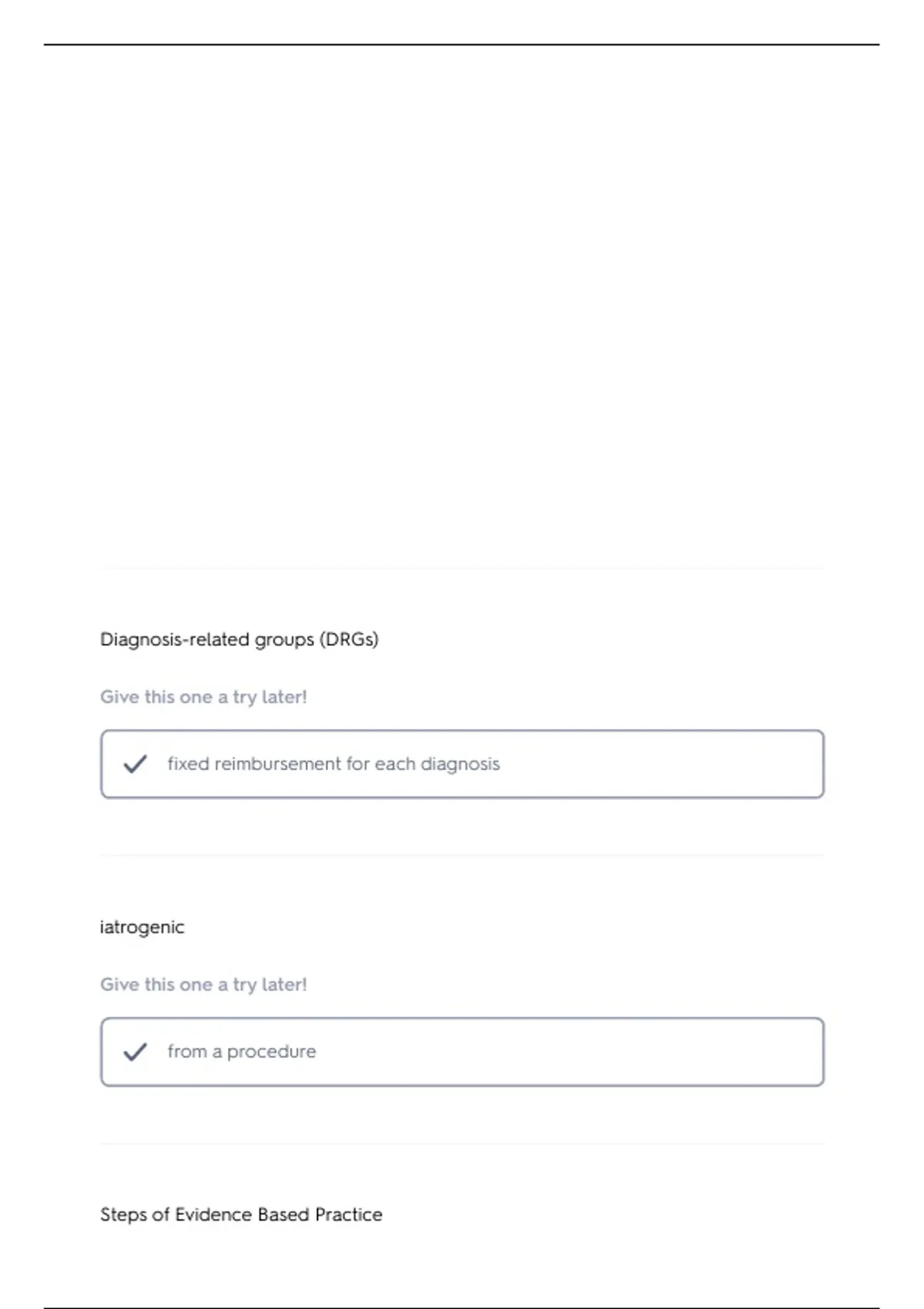Click the divider between DRGs and iatrogenic cards

point(462,855)
